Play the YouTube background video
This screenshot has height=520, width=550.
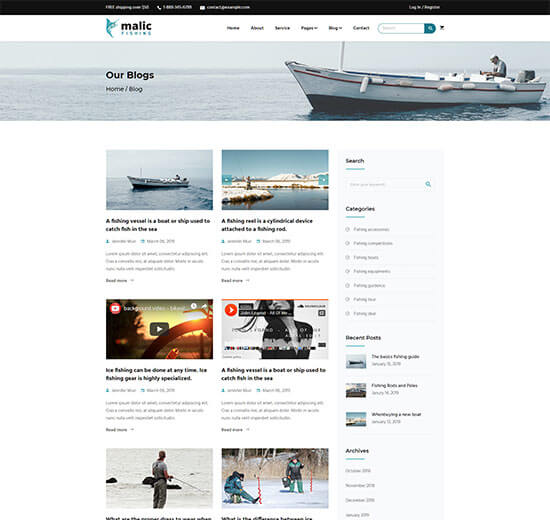159,329
